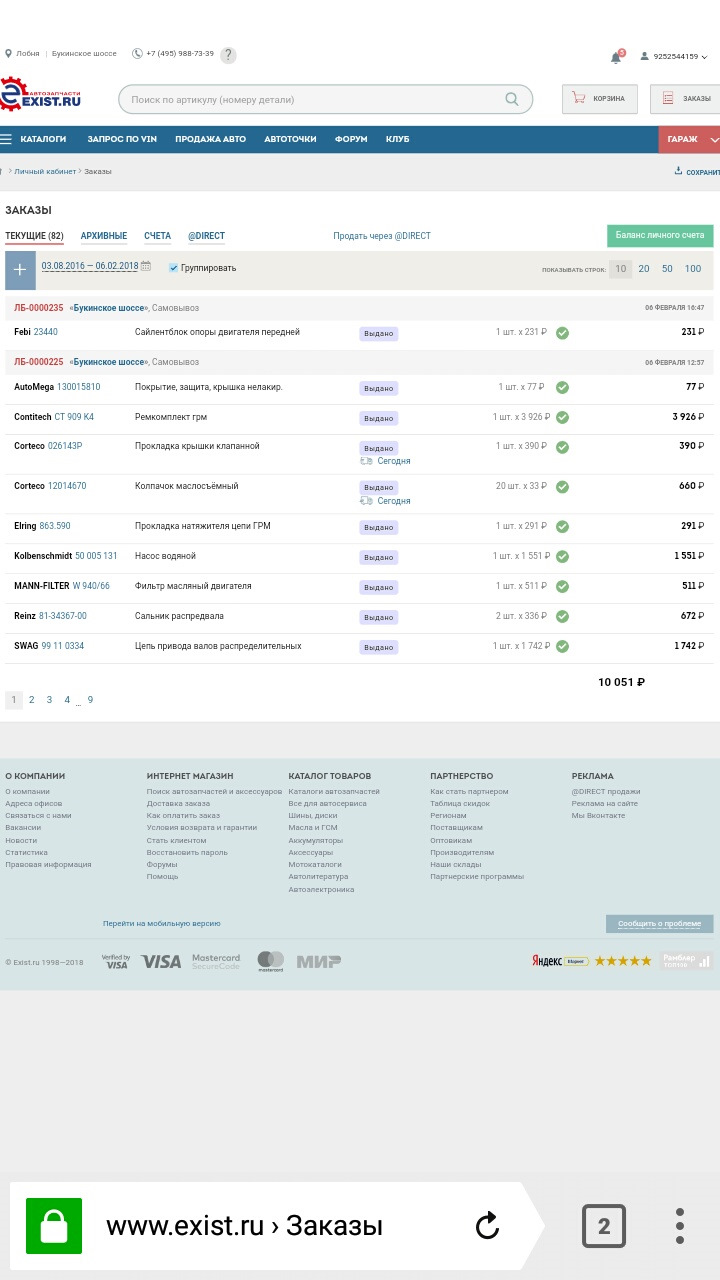Open order ЛБ-0000225 link
720x1280 pixels.
click(x=38, y=362)
